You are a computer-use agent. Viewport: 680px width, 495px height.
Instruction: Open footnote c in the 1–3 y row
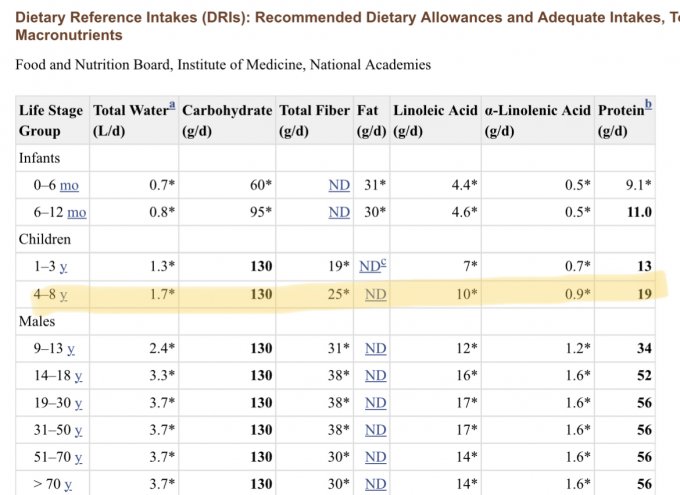click(x=382, y=263)
